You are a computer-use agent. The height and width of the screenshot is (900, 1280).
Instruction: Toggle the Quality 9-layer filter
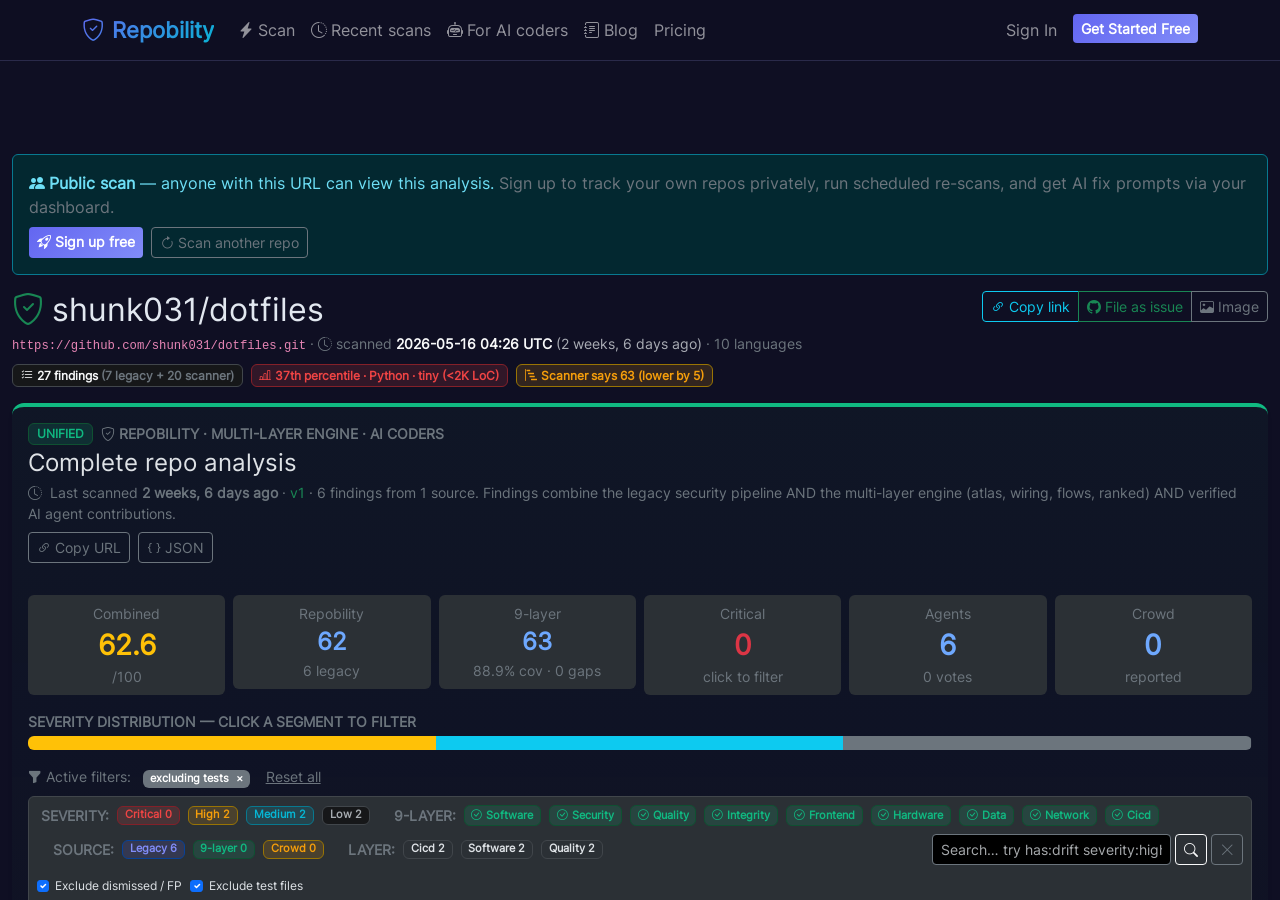click(x=663, y=815)
